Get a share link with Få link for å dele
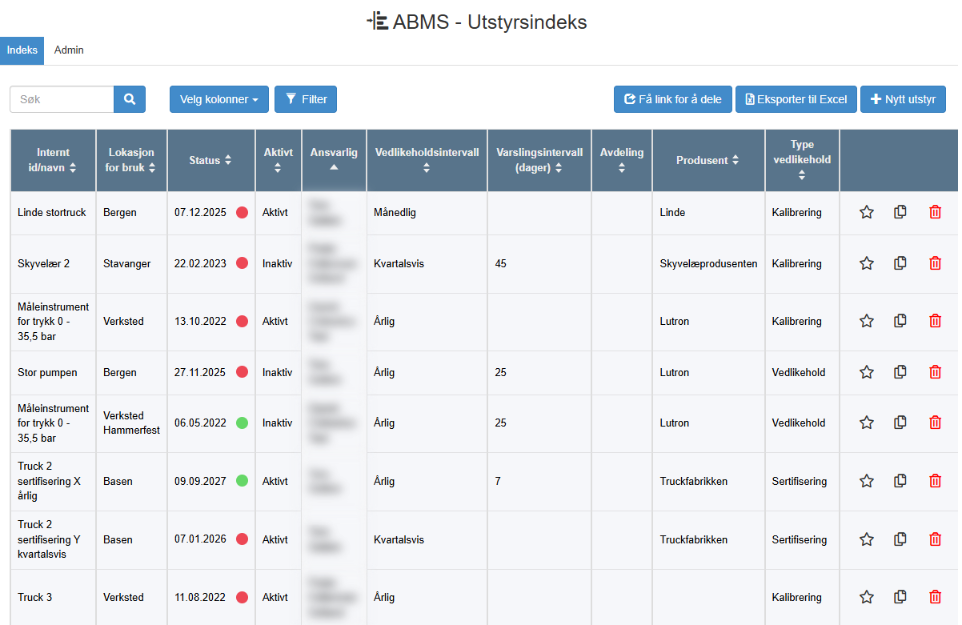 tap(672, 99)
